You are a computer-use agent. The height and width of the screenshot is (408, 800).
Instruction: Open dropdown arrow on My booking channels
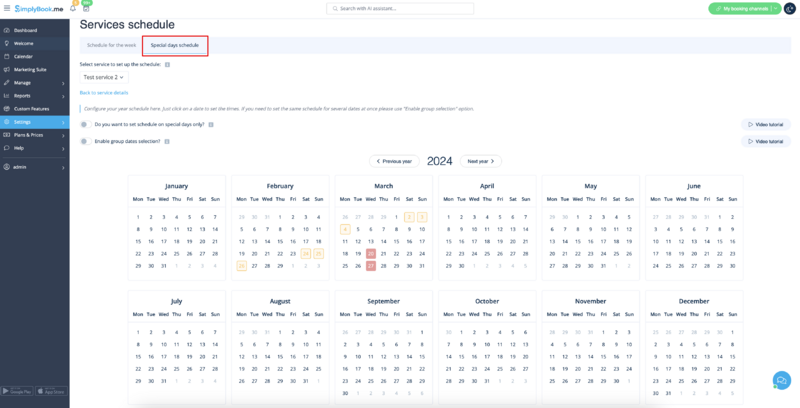(x=776, y=9)
